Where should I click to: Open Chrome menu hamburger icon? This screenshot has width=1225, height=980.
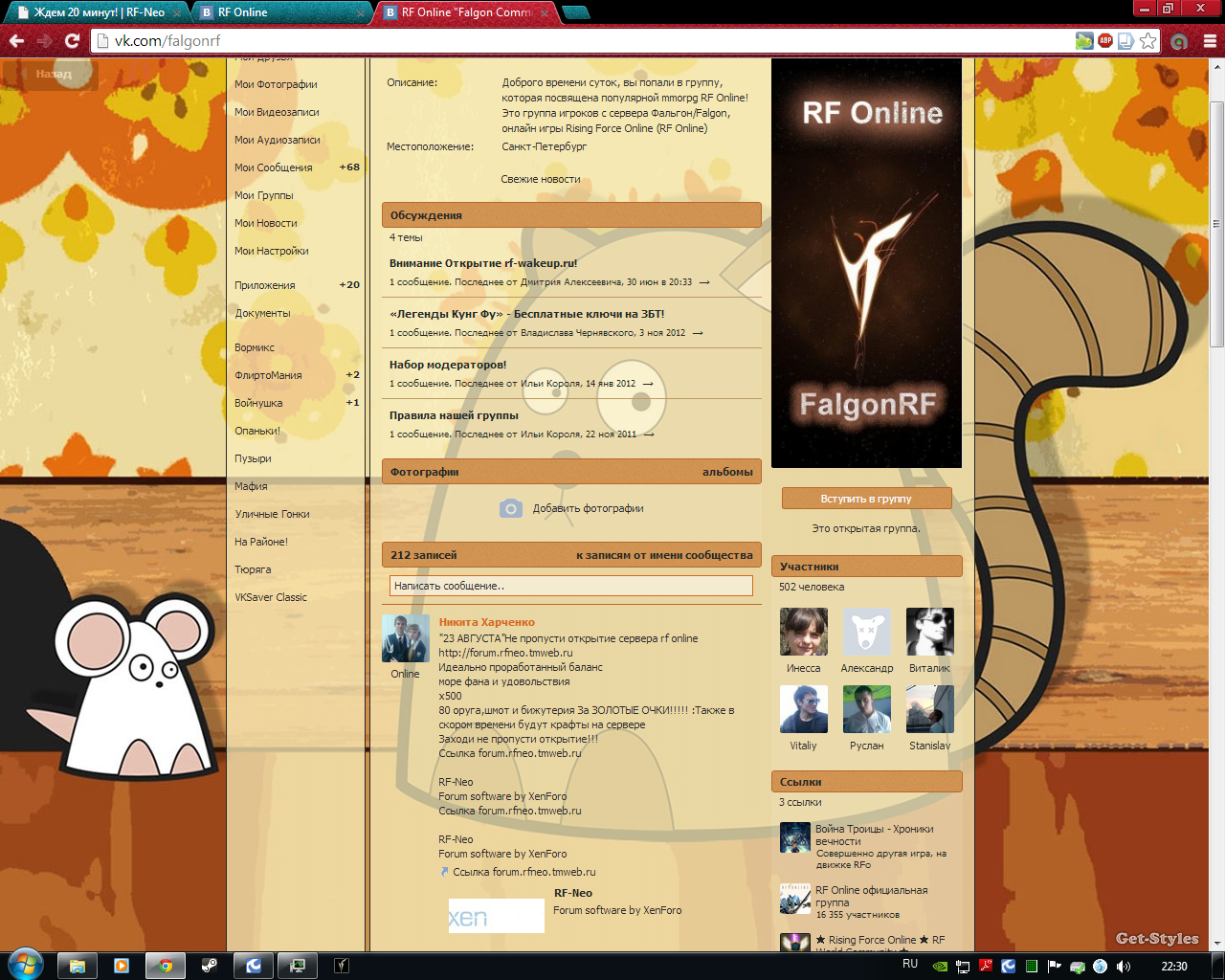coord(1210,41)
